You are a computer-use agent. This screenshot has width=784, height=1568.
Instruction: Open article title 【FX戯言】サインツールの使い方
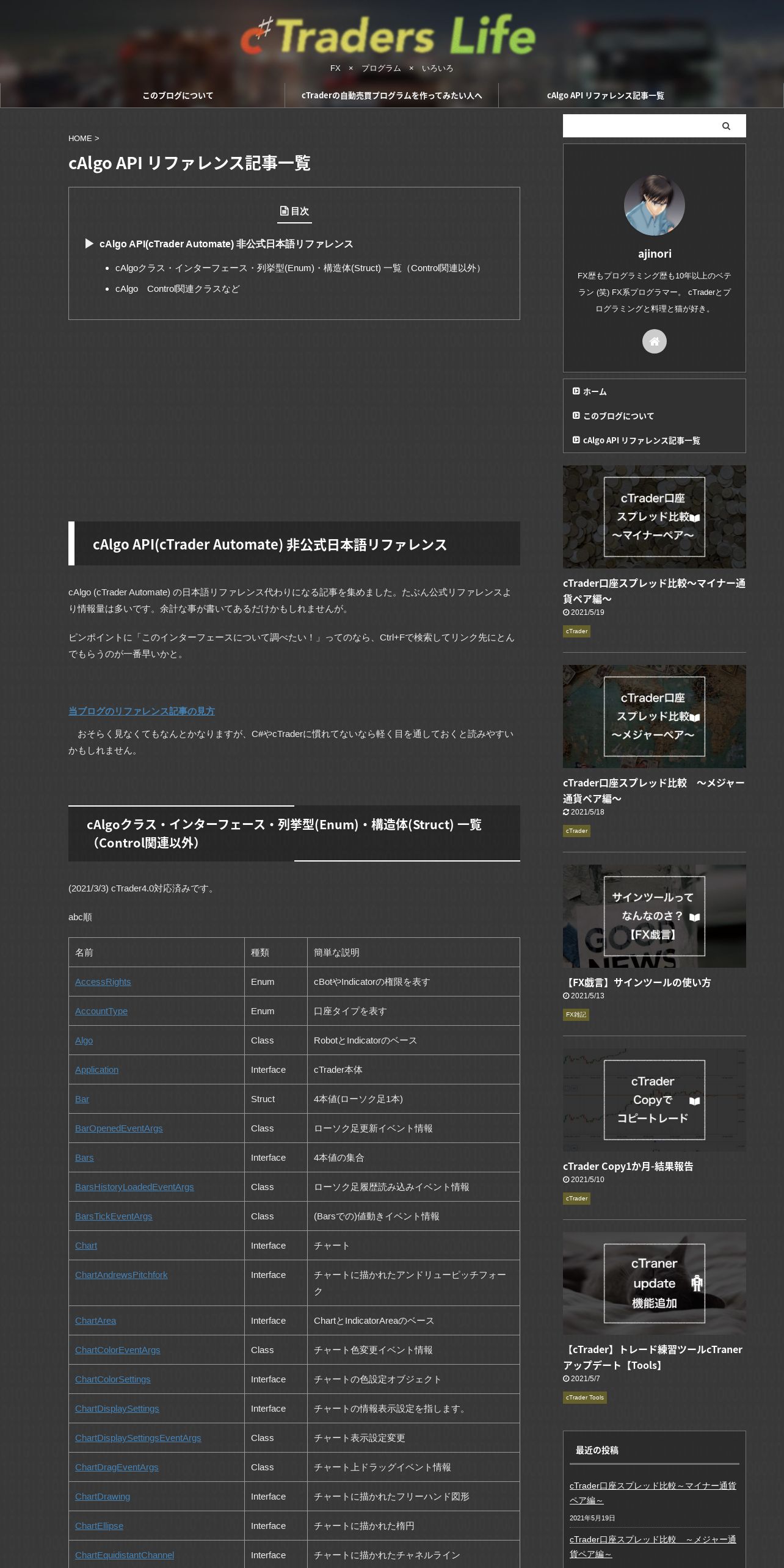[x=637, y=982]
